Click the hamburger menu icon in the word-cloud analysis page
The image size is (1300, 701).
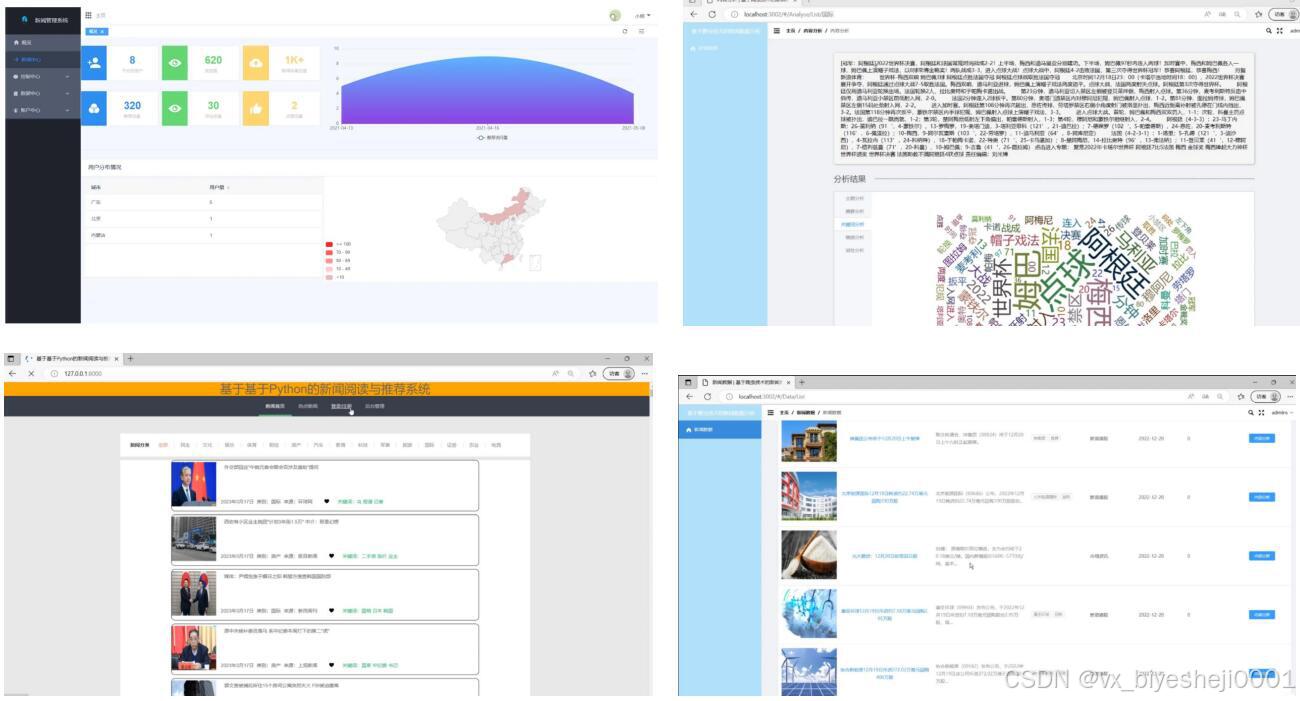(777, 31)
